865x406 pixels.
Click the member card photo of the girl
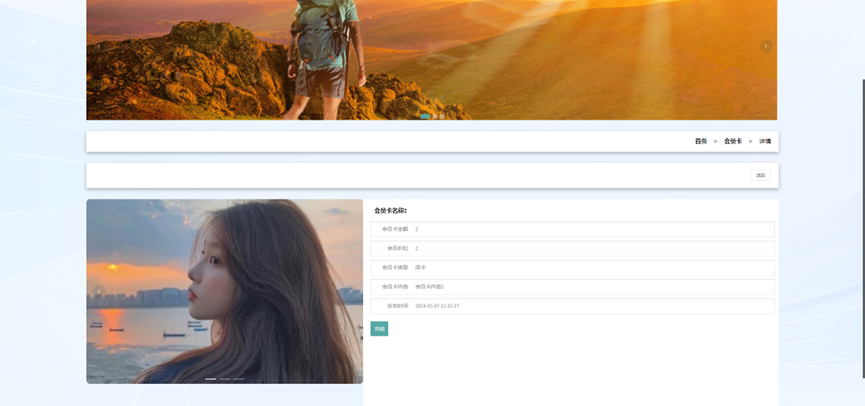pyautogui.click(x=225, y=291)
